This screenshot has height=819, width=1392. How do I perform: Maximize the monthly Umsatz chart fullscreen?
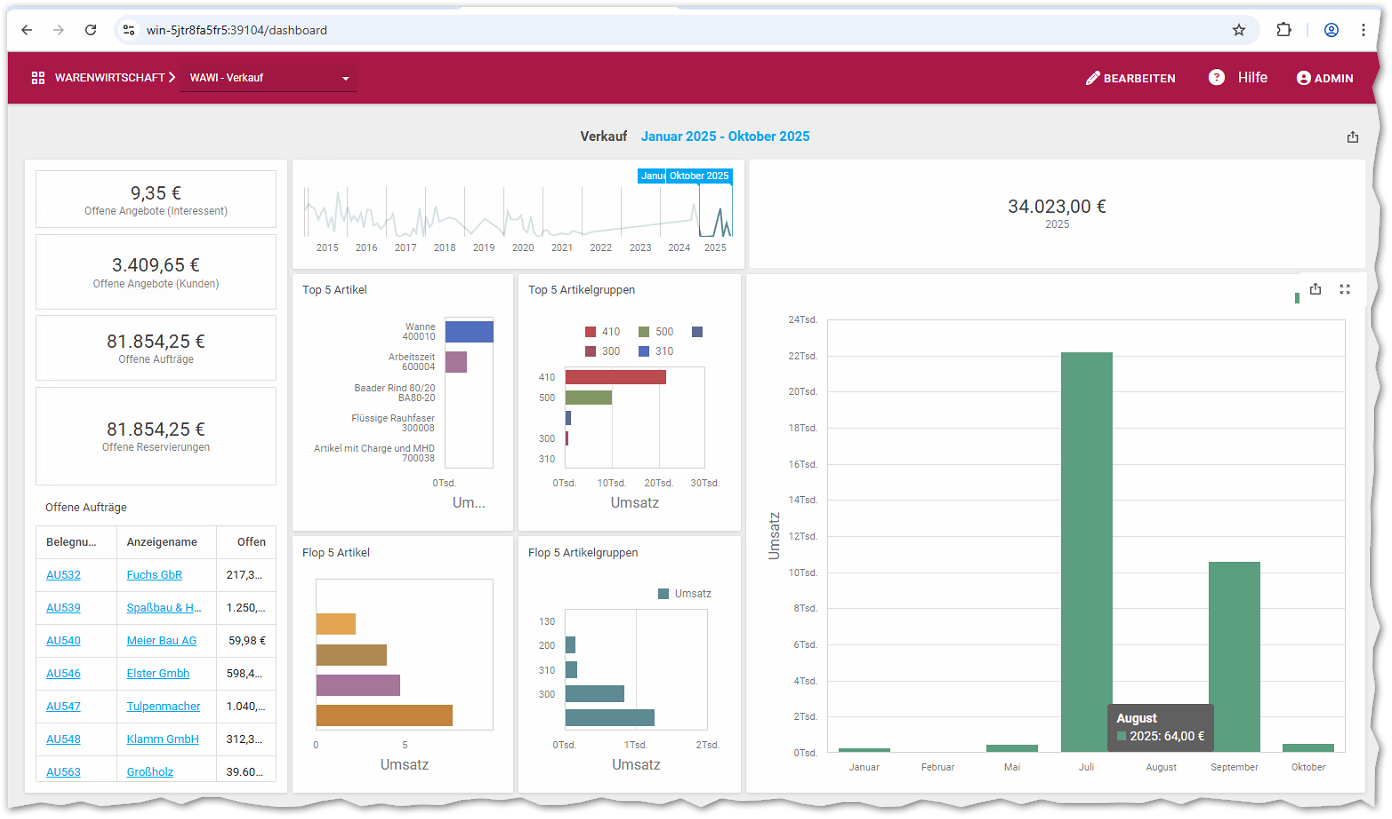1345,289
